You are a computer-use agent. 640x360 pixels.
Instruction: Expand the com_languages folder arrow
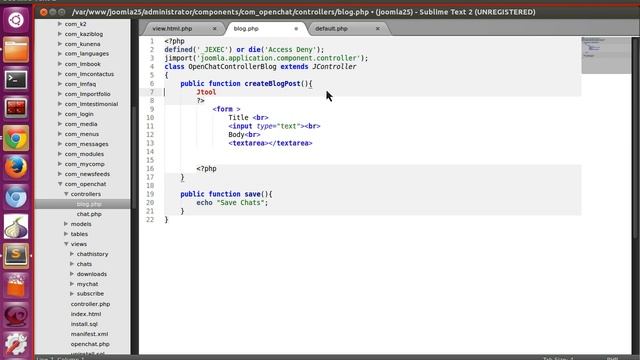click(x=60, y=53)
